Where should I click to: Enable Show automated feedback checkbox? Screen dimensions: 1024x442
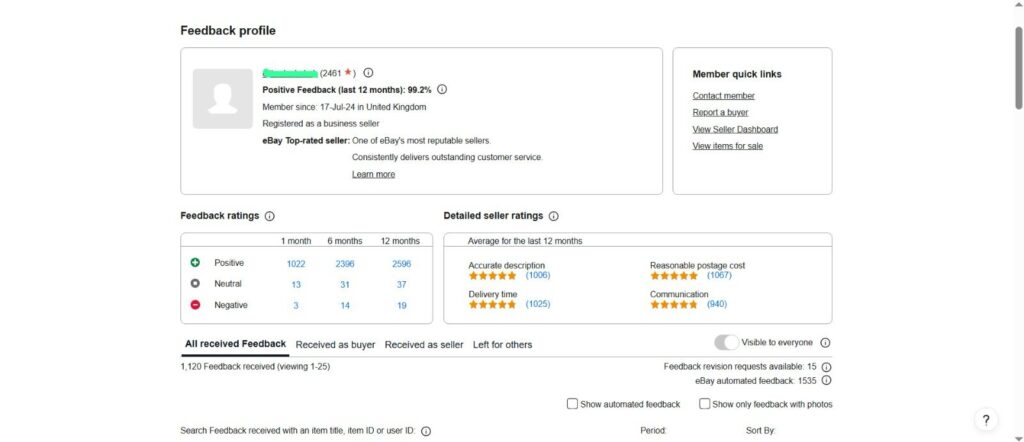coord(572,404)
